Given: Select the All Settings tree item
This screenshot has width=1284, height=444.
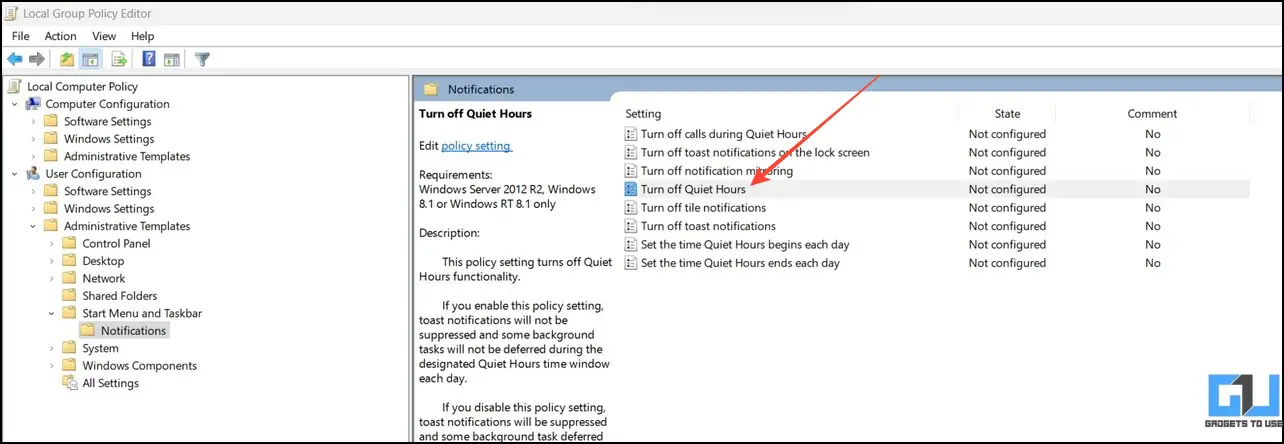Looking at the screenshot, I should (x=110, y=383).
